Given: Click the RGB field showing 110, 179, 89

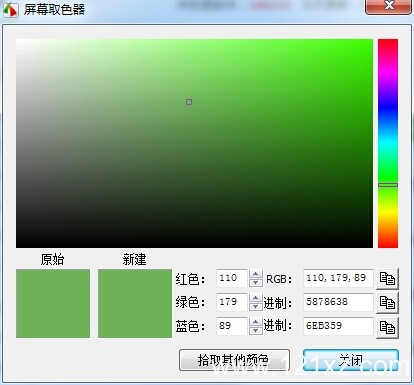Looking at the screenshot, I should 338,278.
